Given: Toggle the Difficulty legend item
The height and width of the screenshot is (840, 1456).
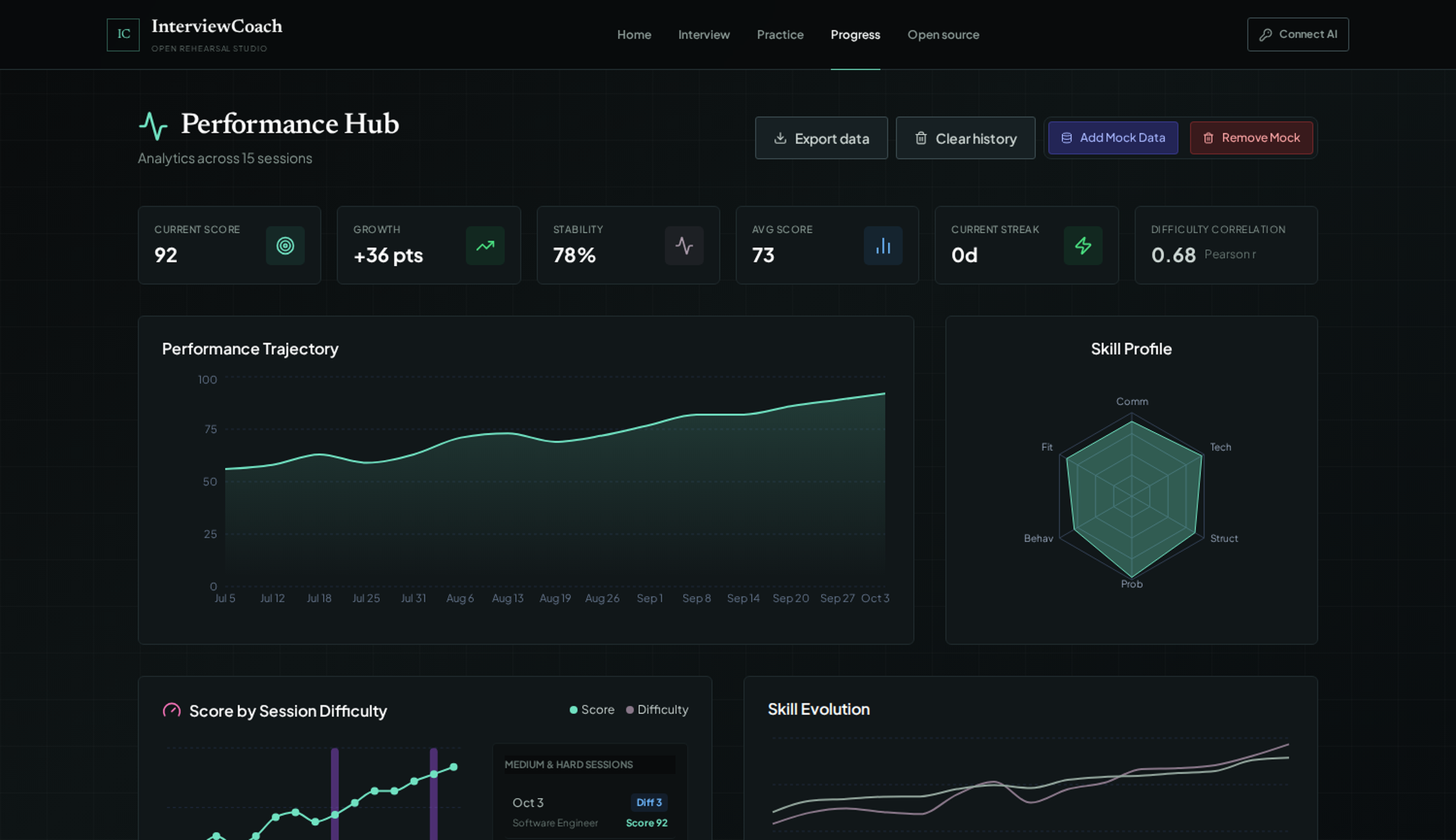Looking at the screenshot, I should [657, 709].
